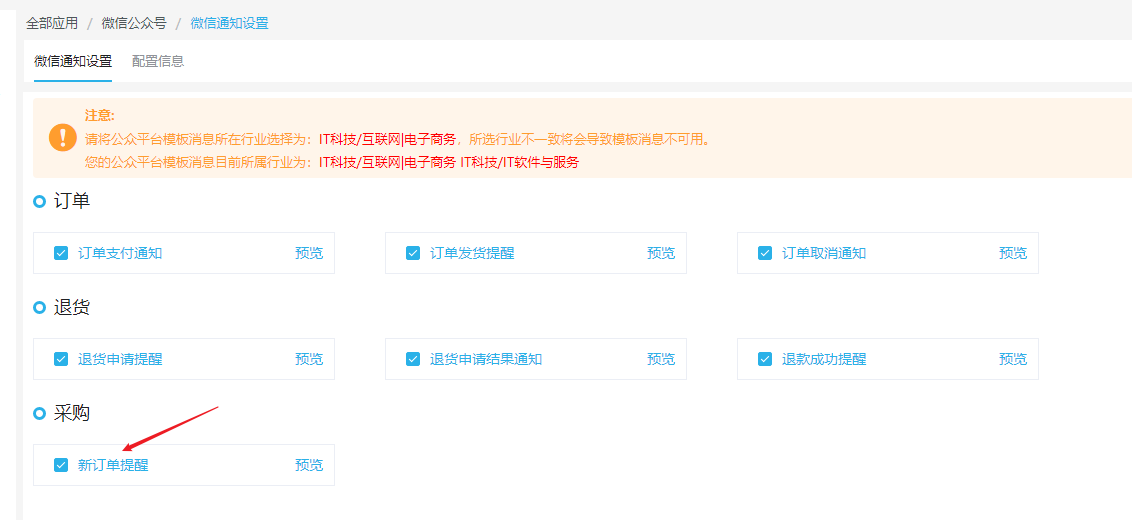Click the 退货 section circle bullet icon
The height and width of the screenshot is (520, 1132).
[x=40, y=308]
